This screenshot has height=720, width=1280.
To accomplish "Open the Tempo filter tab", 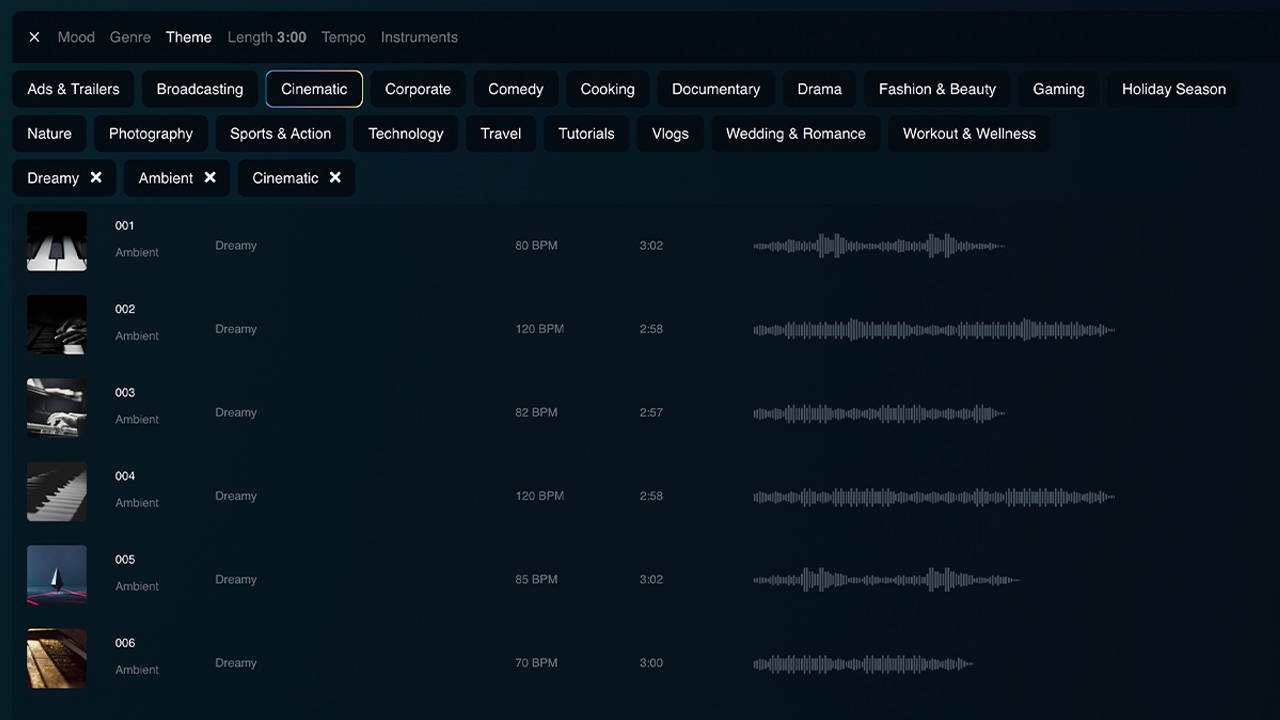I will tap(343, 37).
